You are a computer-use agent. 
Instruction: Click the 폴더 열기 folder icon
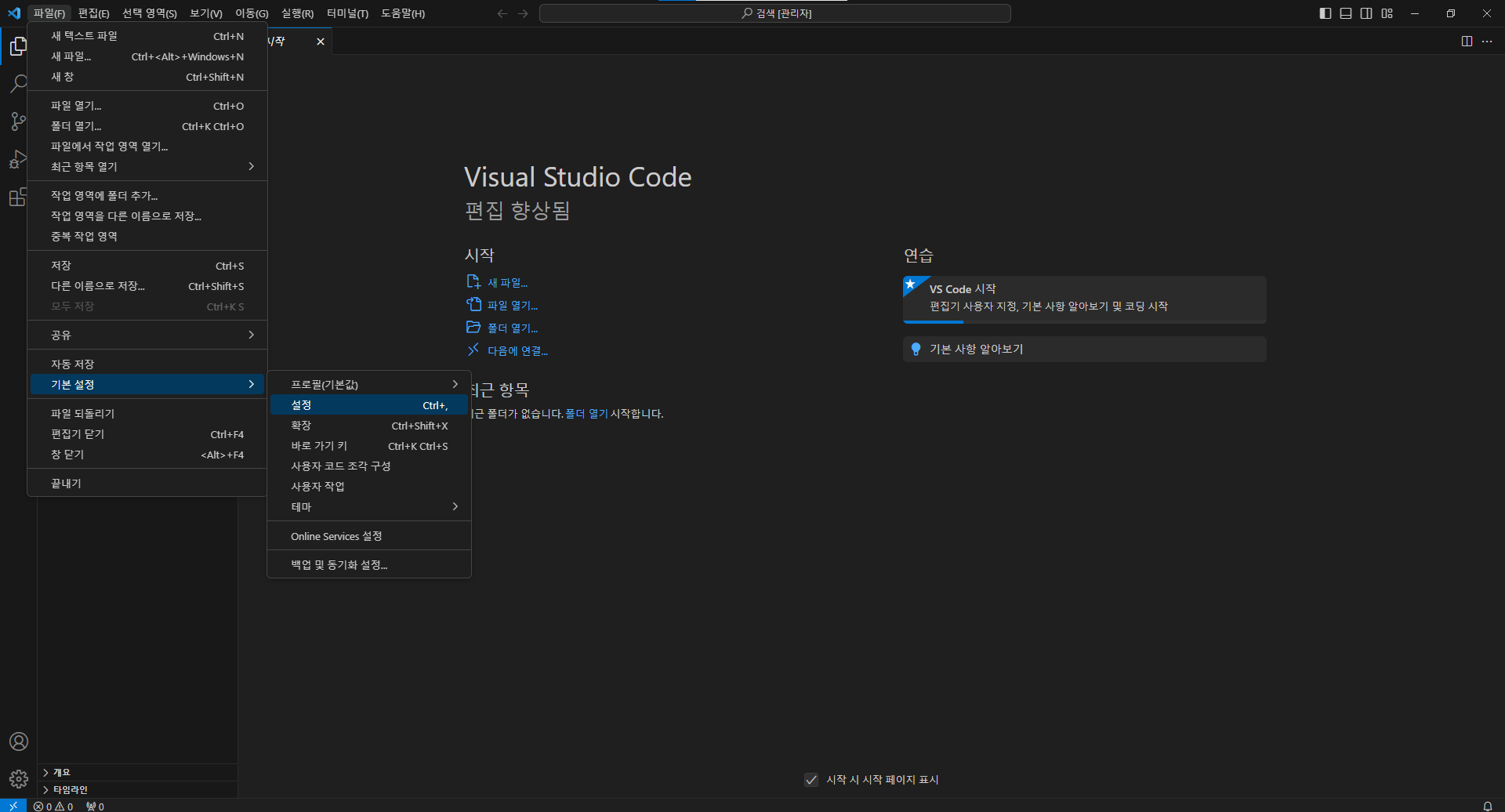(473, 328)
